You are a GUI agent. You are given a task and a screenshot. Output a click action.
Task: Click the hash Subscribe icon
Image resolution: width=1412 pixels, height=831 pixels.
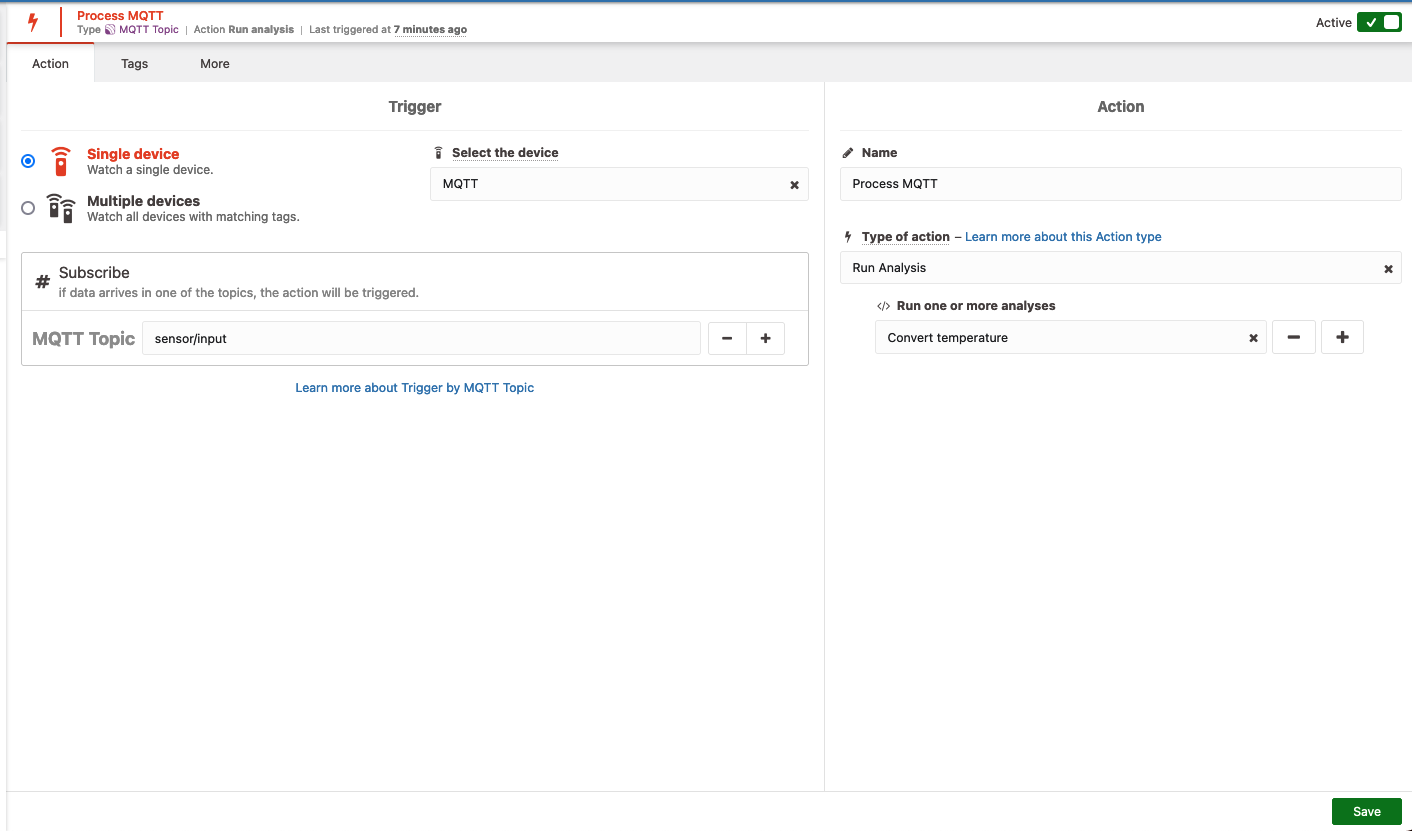tap(43, 282)
